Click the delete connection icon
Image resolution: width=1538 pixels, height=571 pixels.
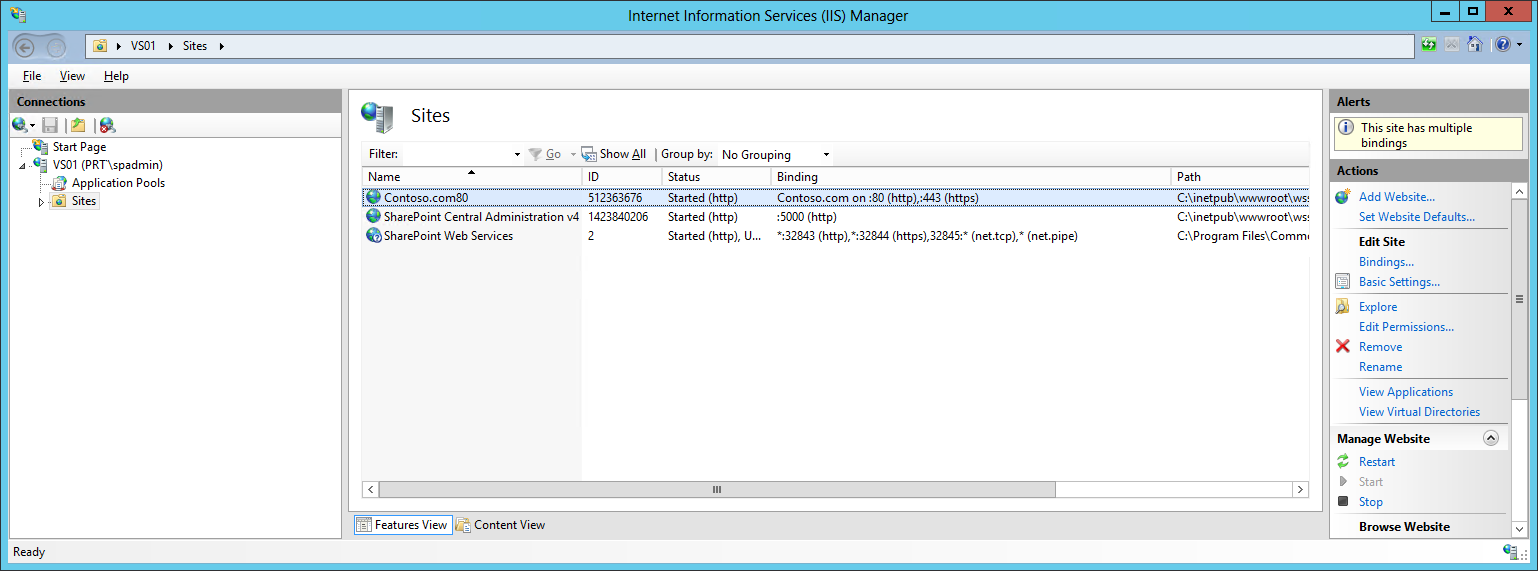click(x=107, y=125)
